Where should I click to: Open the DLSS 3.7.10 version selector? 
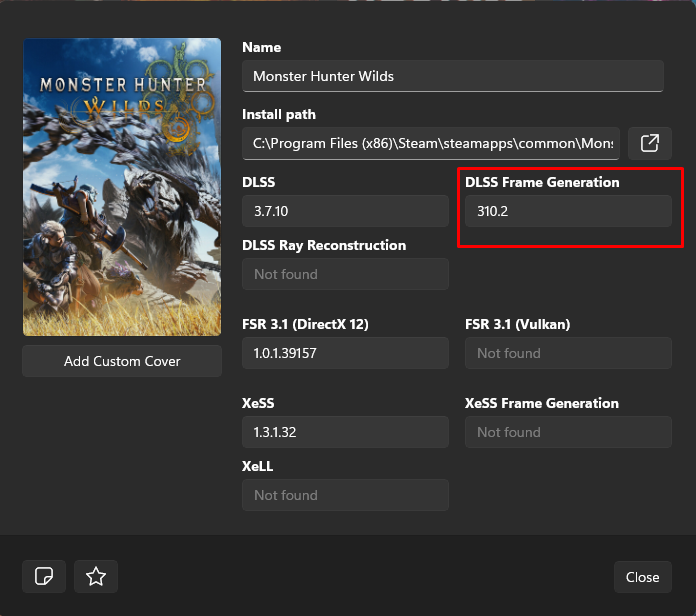click(345, 211)
